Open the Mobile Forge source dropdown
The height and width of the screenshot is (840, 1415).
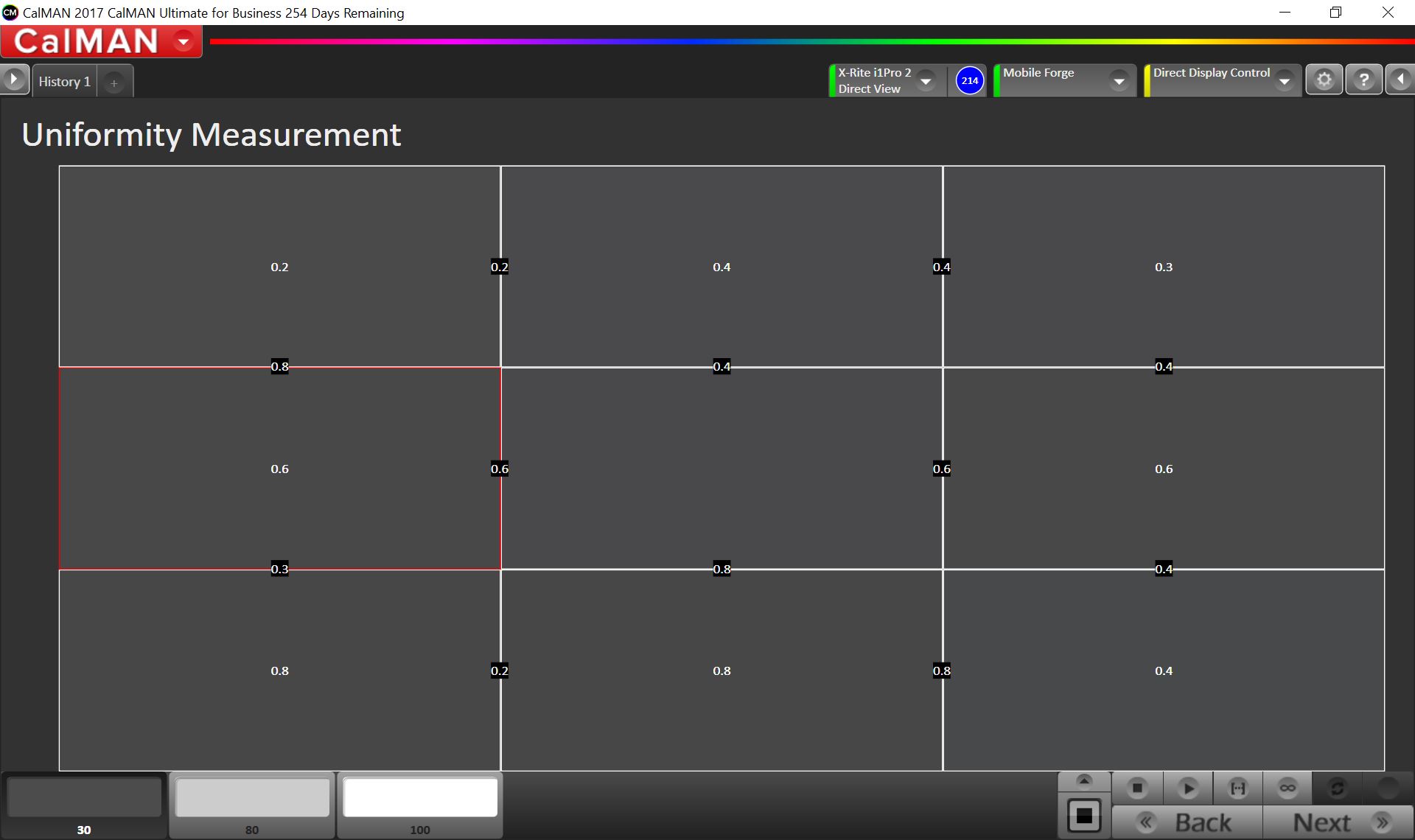[1119, 81]
